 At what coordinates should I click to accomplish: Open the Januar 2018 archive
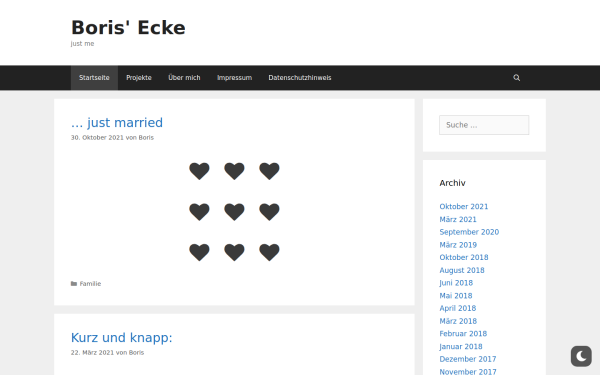click(461, 346)
